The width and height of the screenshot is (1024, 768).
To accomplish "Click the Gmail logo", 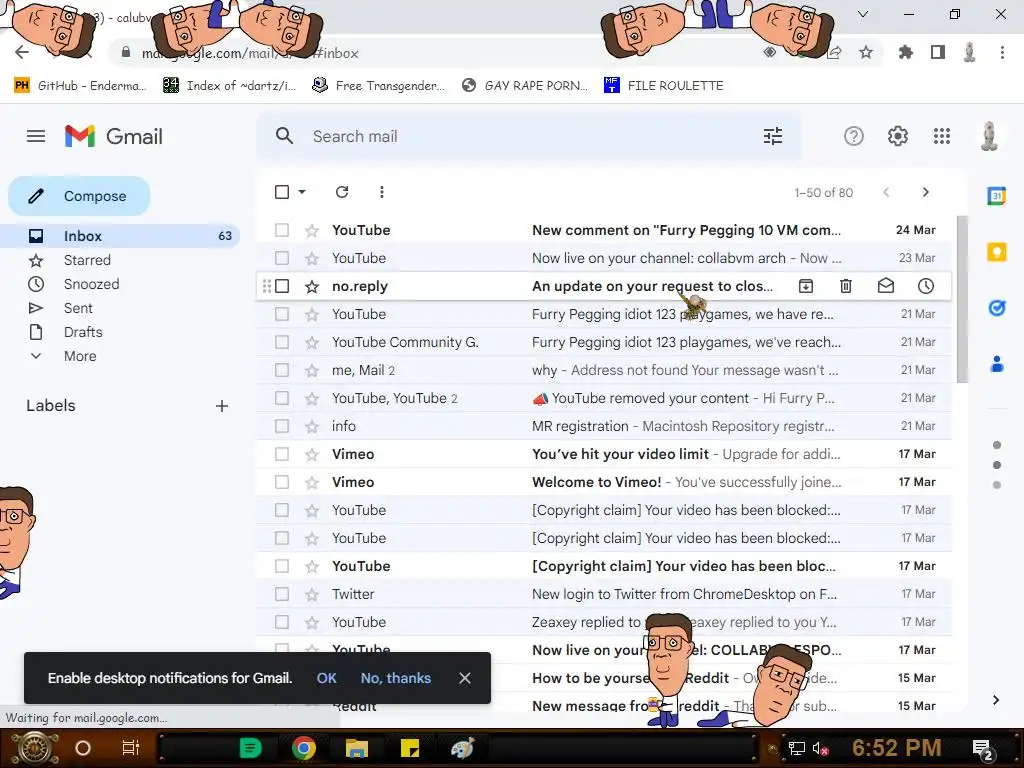I will [x=114, y=136].
